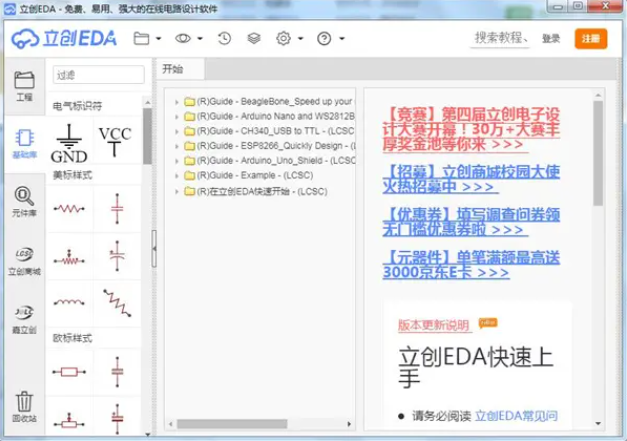Click the help question mark icon
The image size is (627, 441).
coord(324,39)
